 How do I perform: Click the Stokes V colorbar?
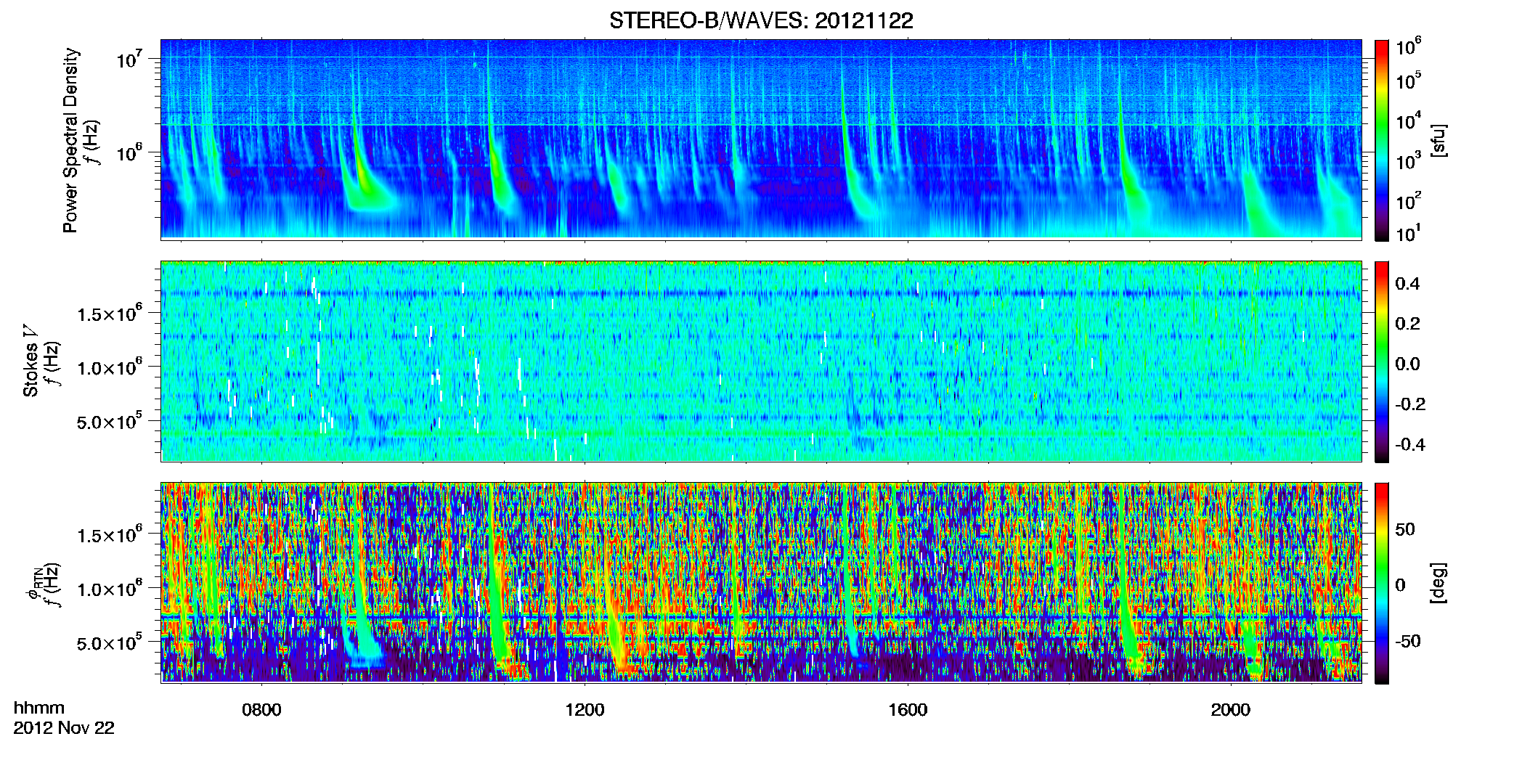(1382, 362)
